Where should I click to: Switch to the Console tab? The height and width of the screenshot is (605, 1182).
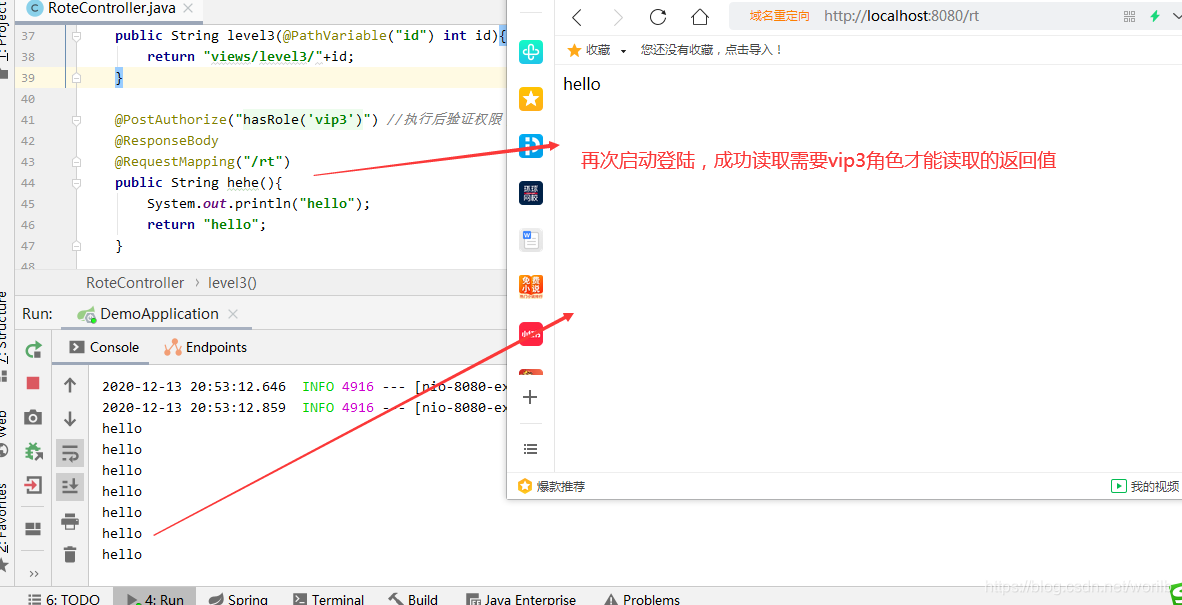point(105,347)
